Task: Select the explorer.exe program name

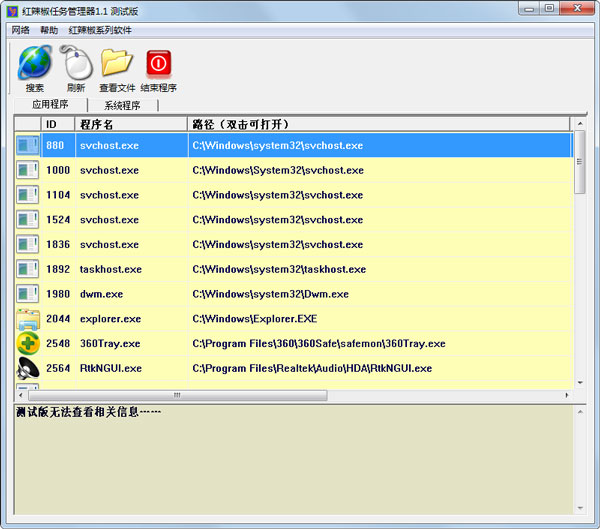Action: click(110, 319)
